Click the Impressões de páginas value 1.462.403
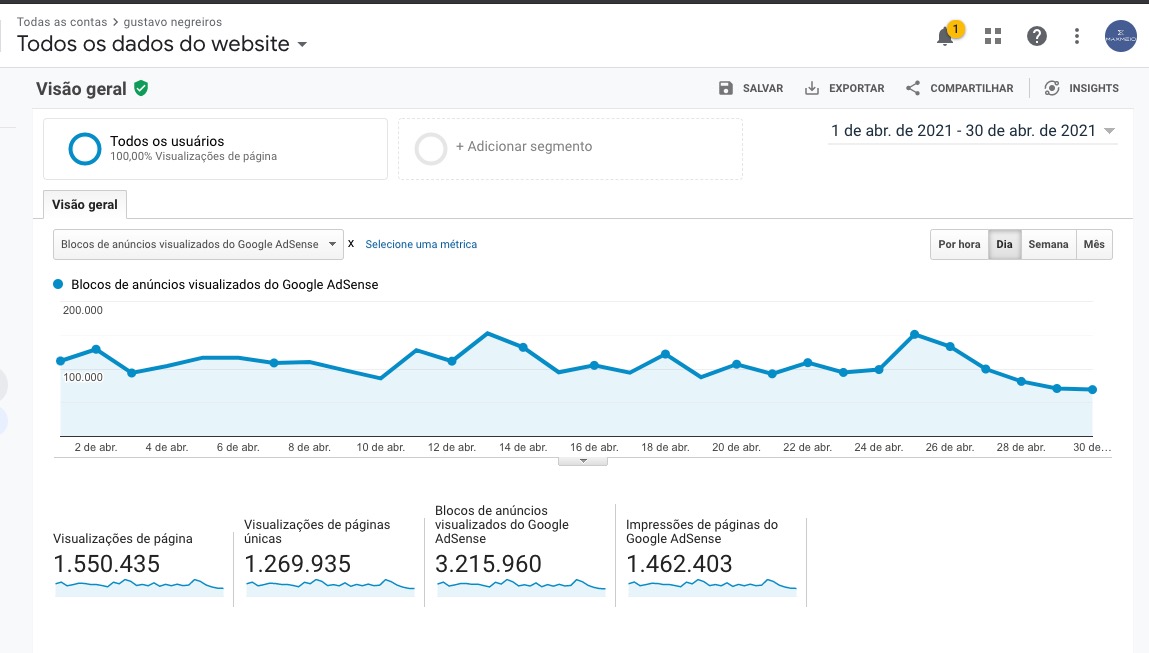This screenshot has width=1149, height=653. [x=679, y=564]
